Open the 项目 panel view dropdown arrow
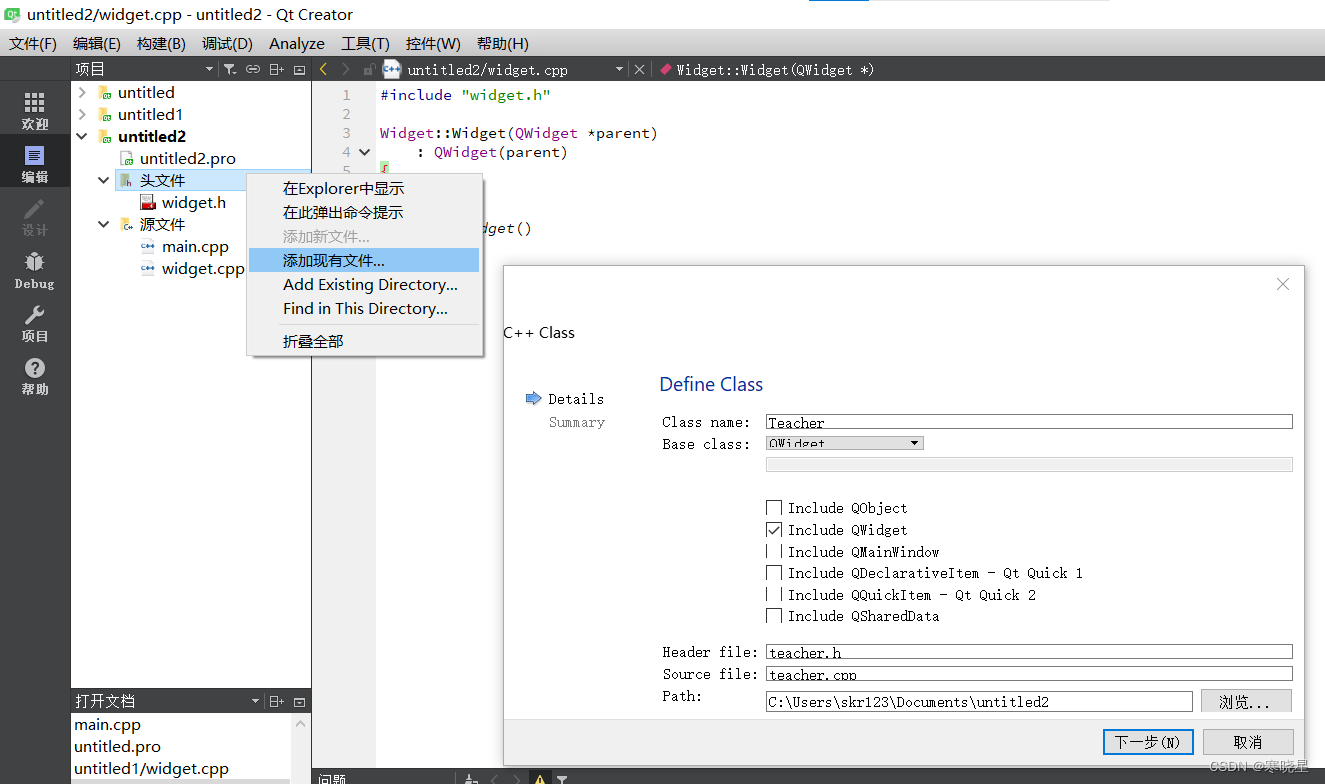 click(209, 69)
